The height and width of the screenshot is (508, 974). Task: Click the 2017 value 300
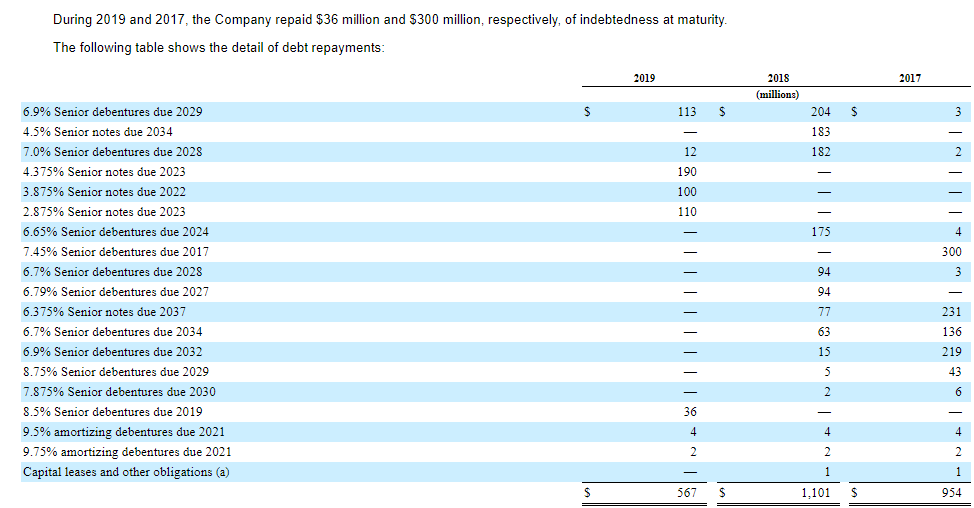(952, 252)
